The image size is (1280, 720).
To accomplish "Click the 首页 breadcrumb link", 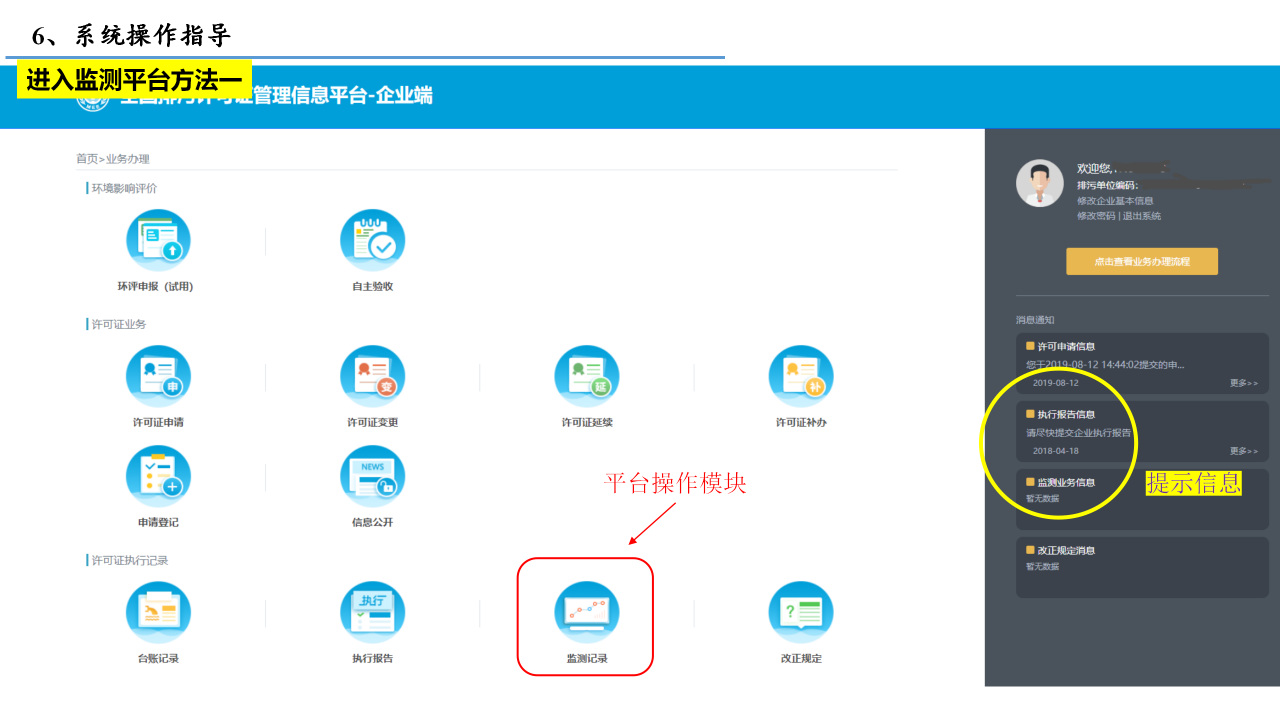I will pyautogui.click(x=87, y=159).
